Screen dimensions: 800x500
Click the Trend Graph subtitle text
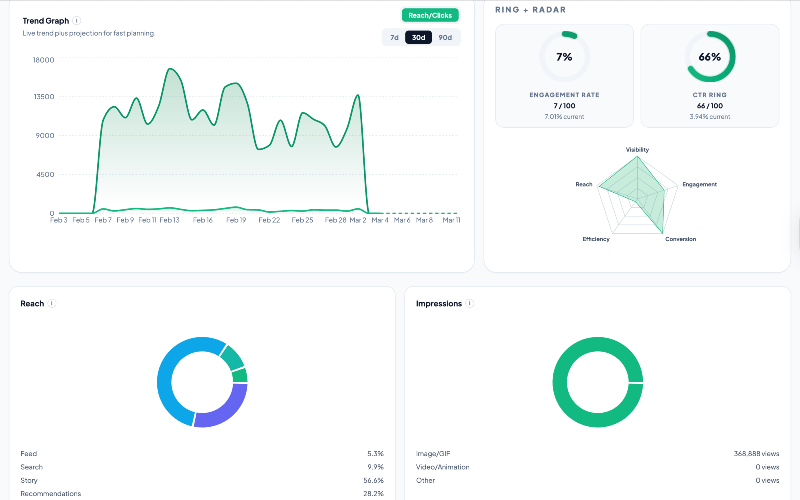(88, 33)
